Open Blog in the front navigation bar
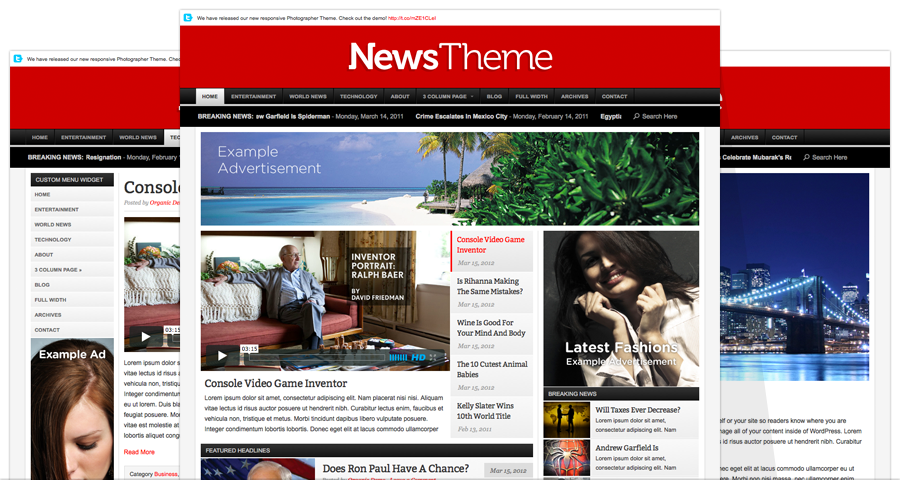This screenshot has height=480, width=900. [494, 96]
